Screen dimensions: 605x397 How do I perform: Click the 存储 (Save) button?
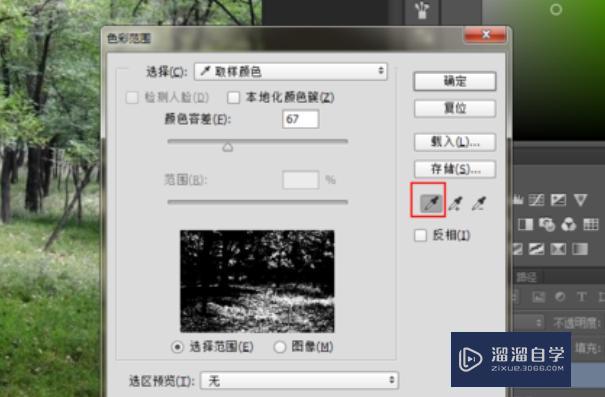coord(455,169)
